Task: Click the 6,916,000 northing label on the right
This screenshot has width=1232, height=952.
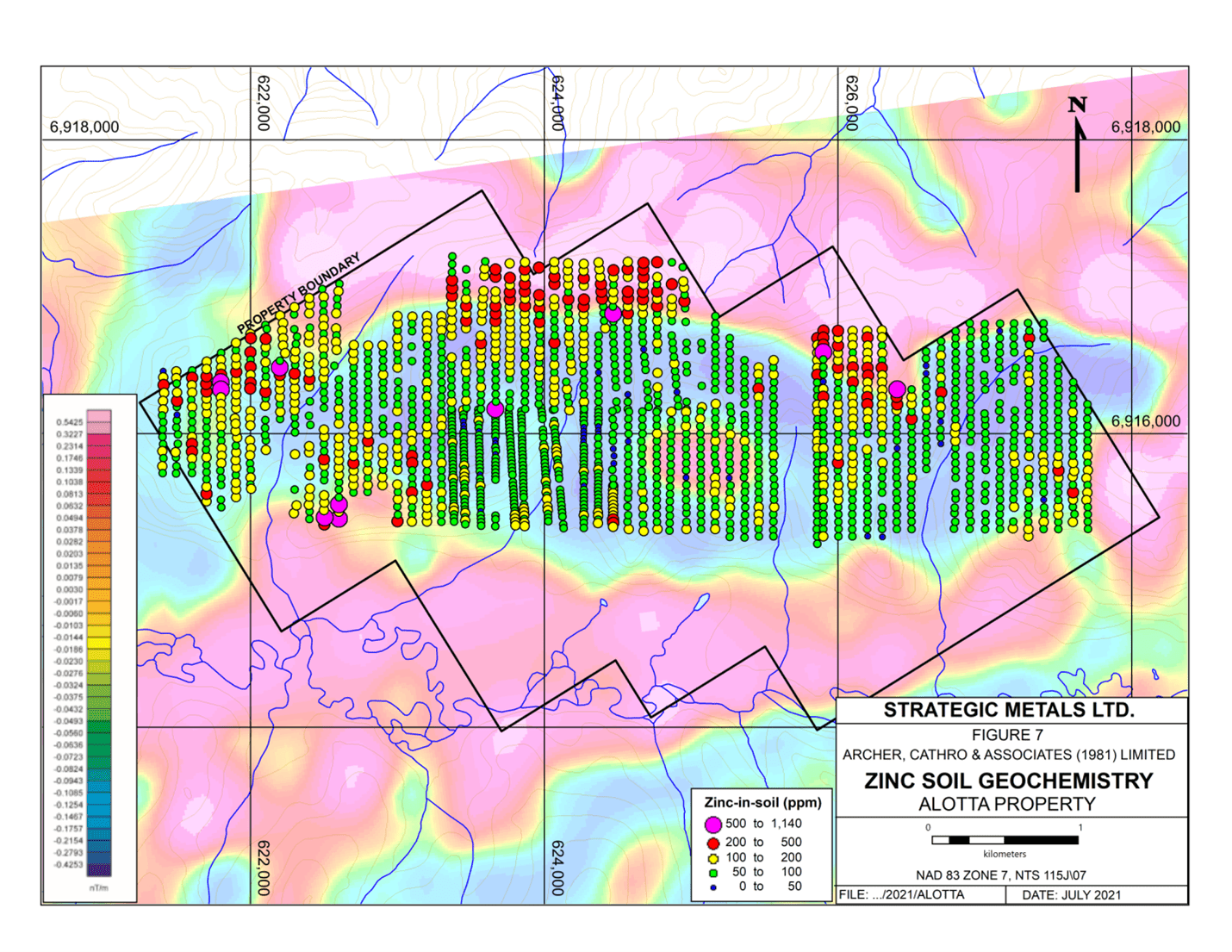Action: [1145, 421]
